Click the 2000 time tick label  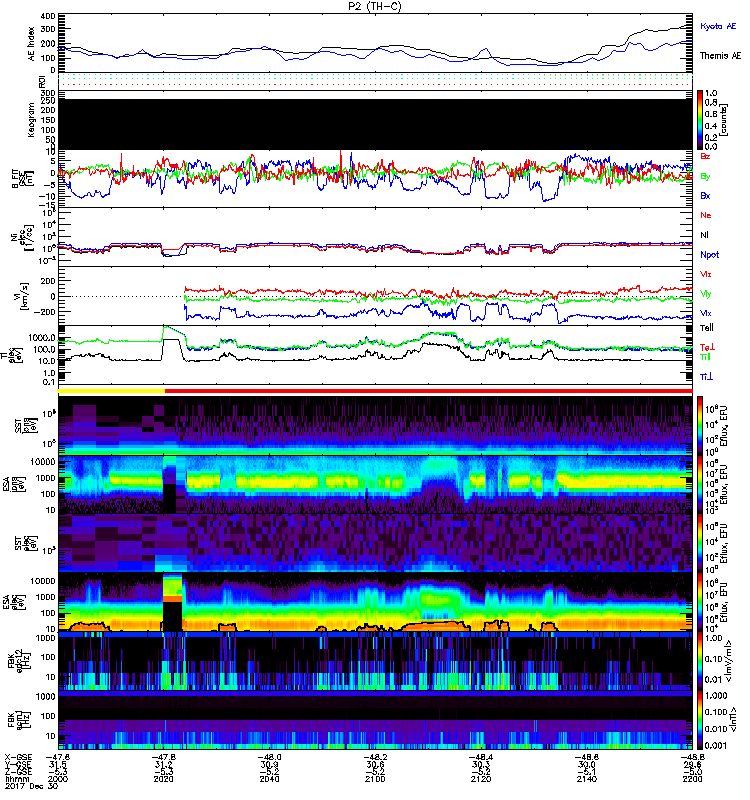coord(58,779)
